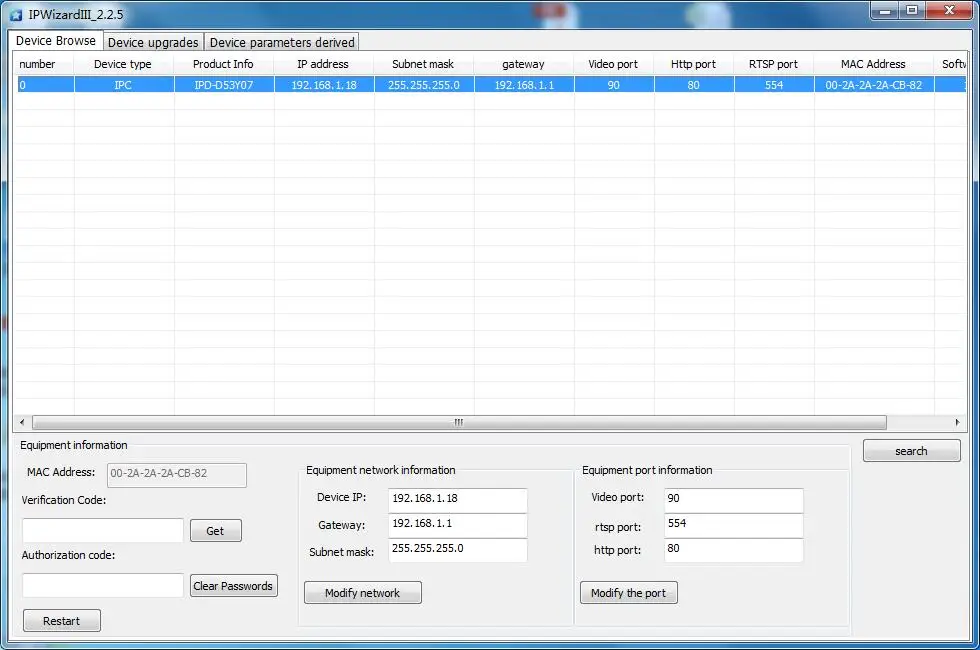
Task: Sort by the Product Info column header
Action: pyautogui.click(x=223, y=64)
